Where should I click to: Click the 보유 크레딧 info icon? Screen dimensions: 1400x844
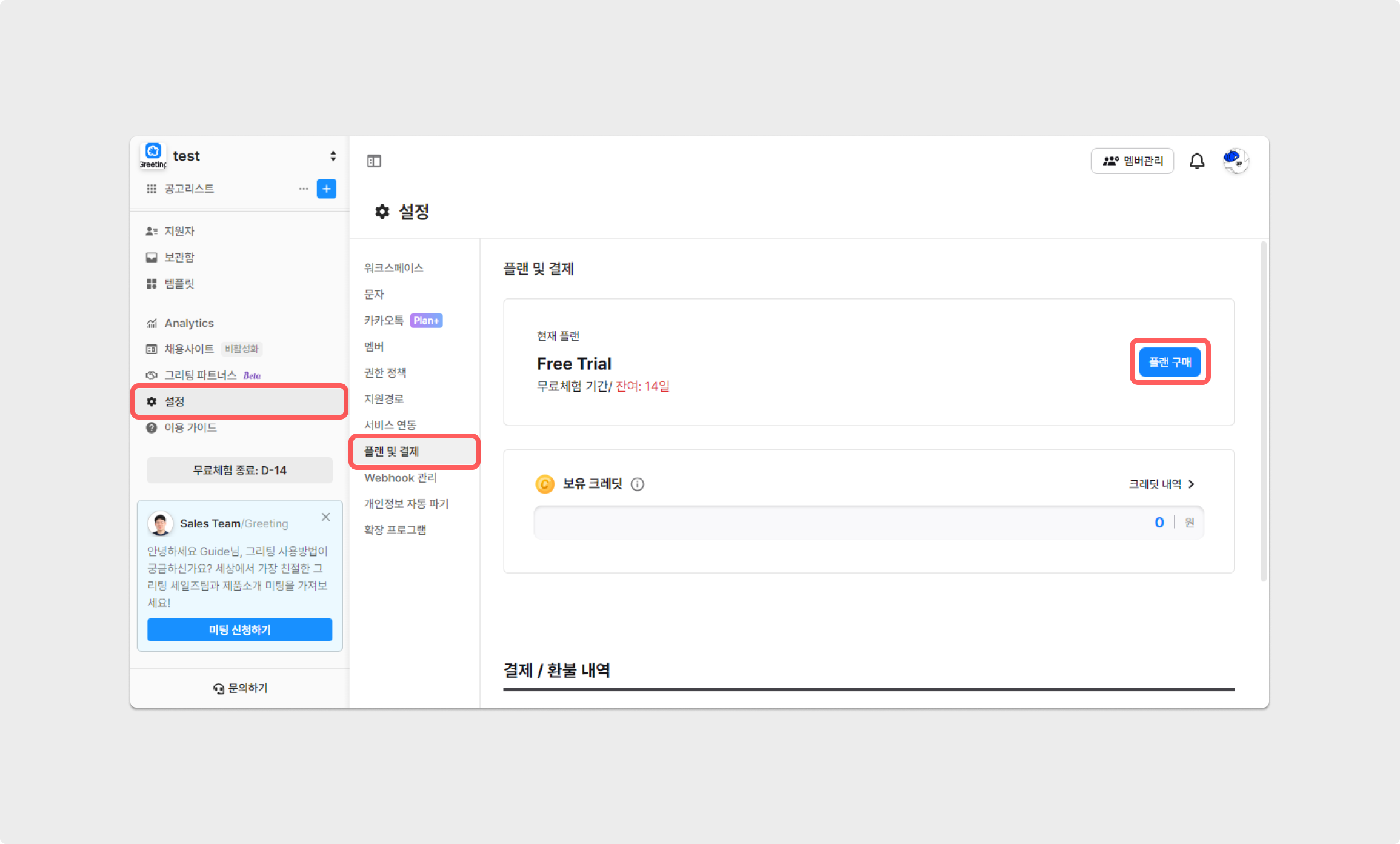(x=637, y=484)
